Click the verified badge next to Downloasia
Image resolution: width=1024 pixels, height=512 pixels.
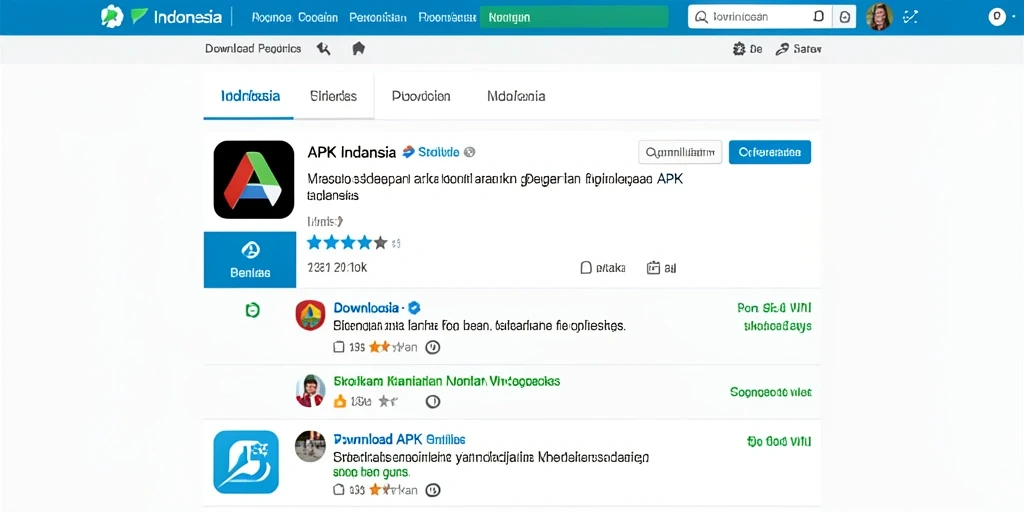click(x=414, y=308)
